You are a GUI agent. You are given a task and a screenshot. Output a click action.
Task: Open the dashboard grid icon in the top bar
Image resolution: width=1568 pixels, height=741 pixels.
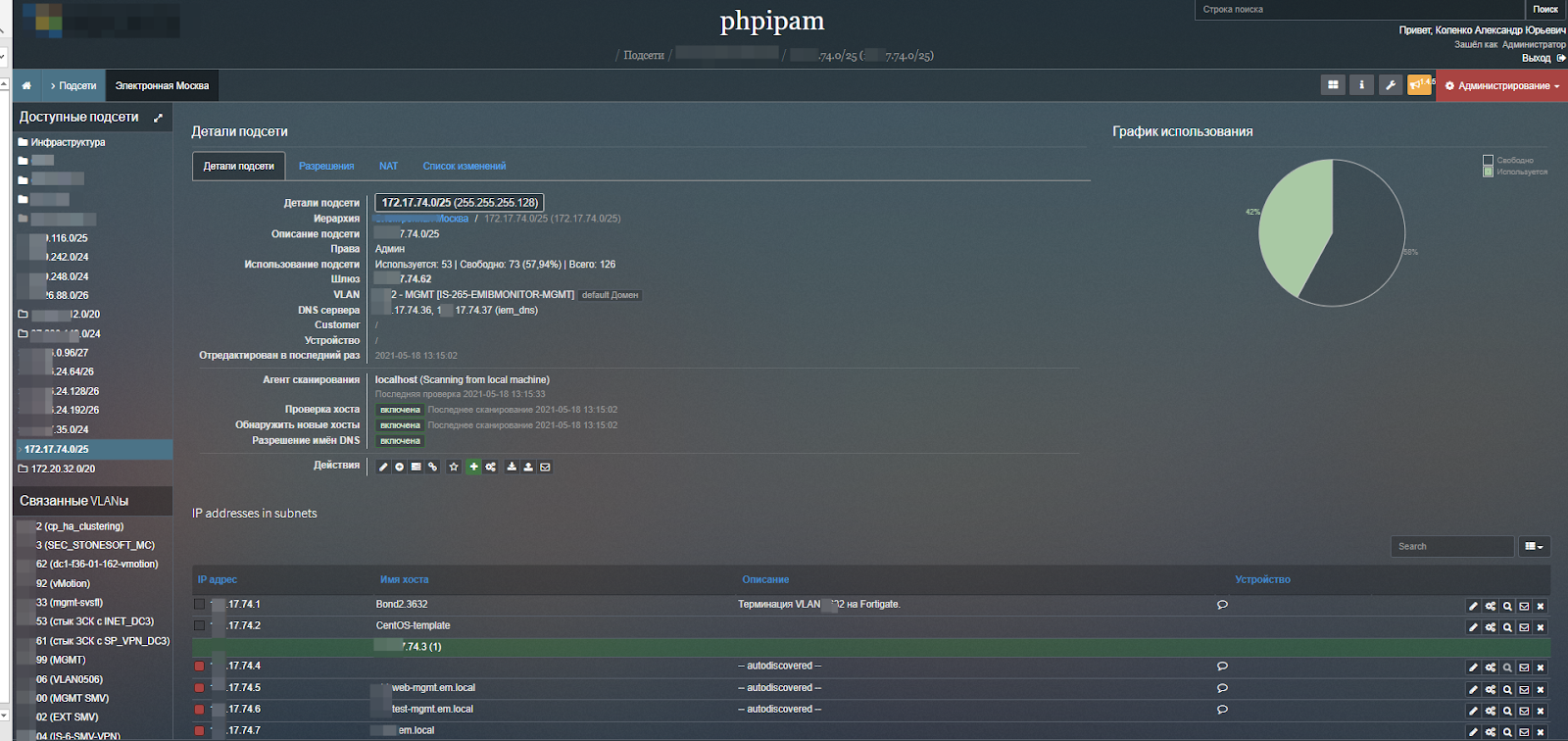(1333, 85)
